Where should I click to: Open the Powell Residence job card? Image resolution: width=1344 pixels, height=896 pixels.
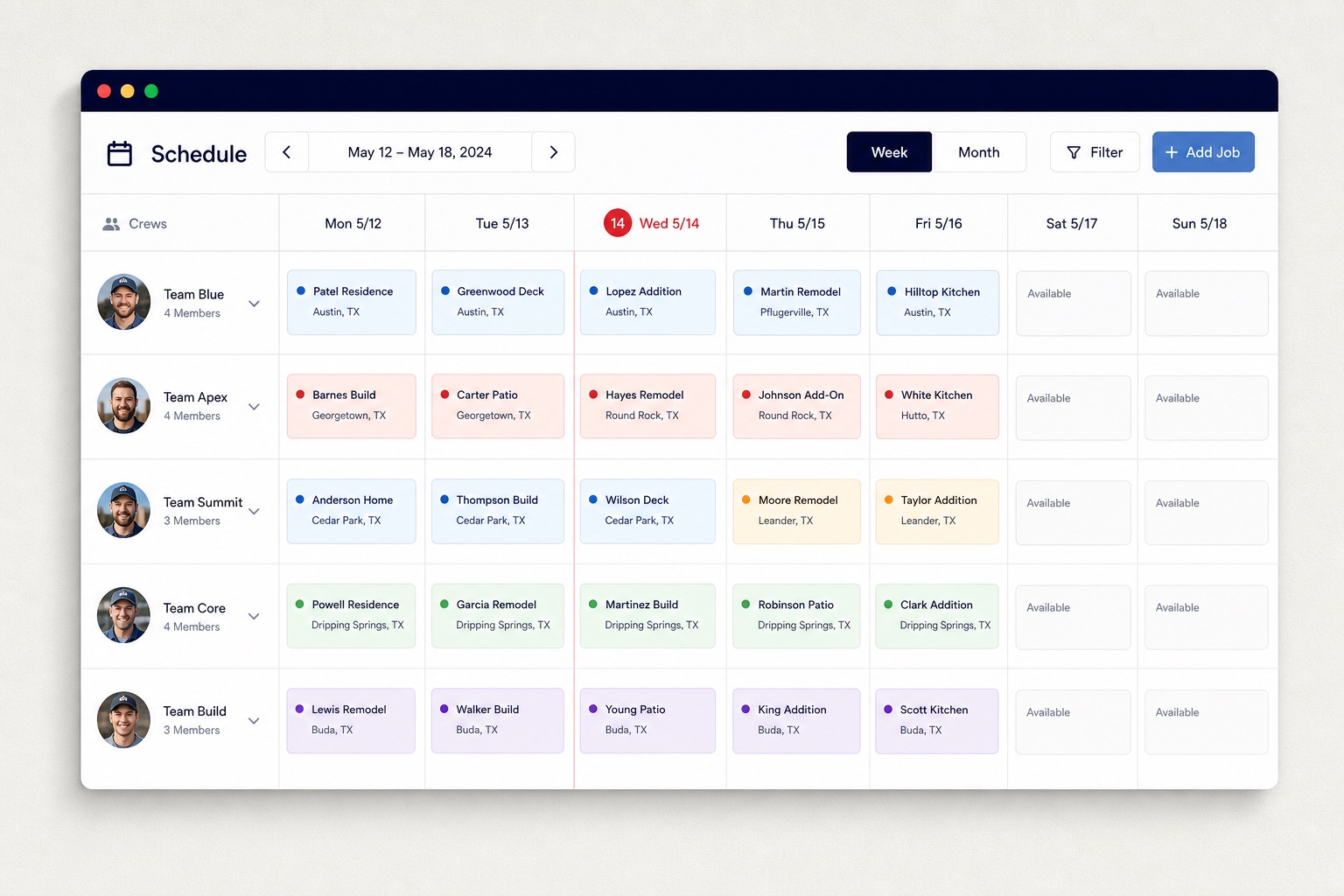click(352, 616)
